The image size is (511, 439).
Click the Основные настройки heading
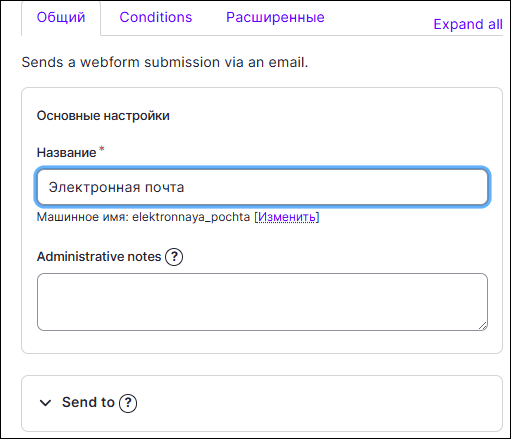pos(103,116)
